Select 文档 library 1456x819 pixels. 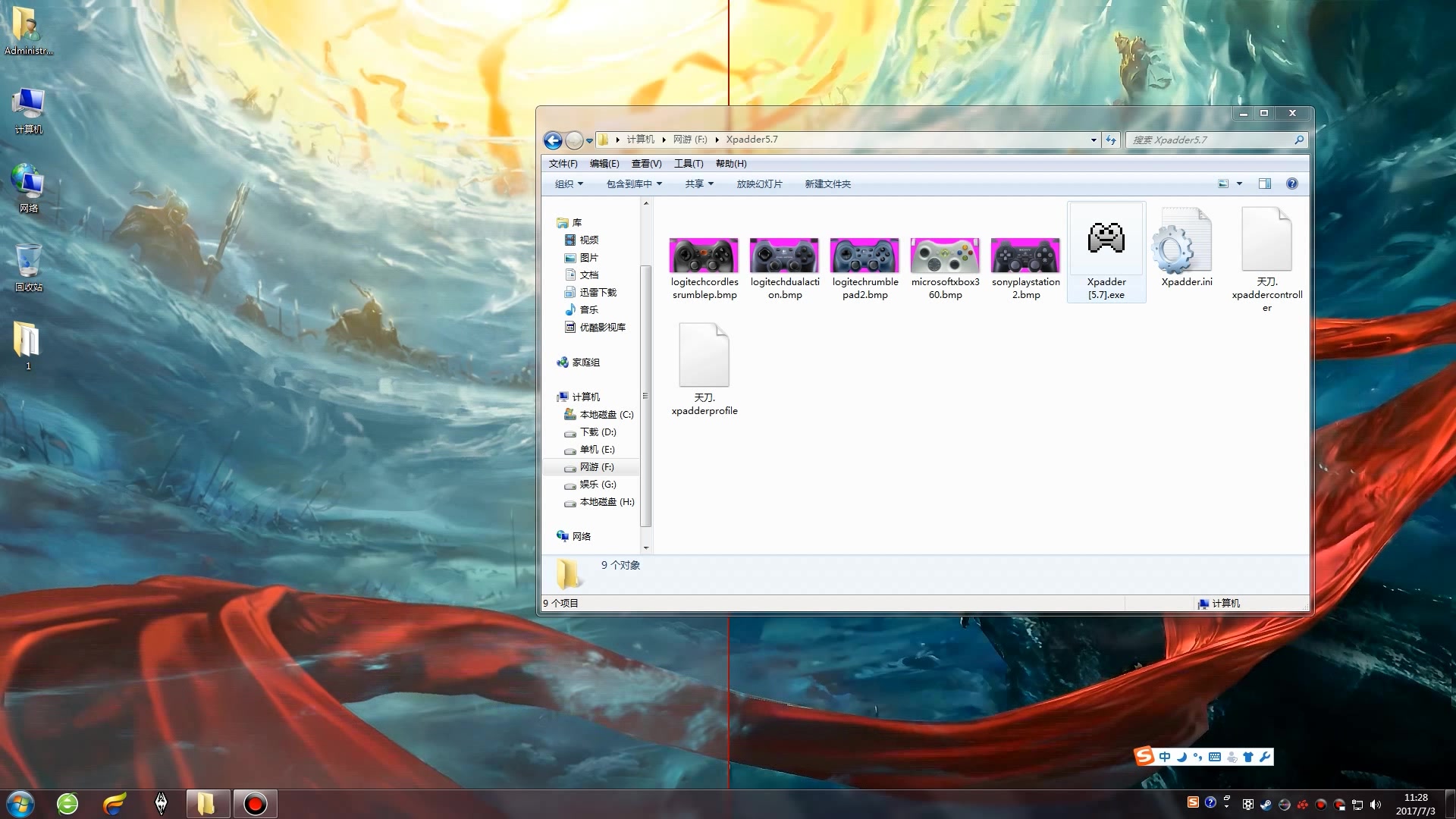[x=582, y=275]
